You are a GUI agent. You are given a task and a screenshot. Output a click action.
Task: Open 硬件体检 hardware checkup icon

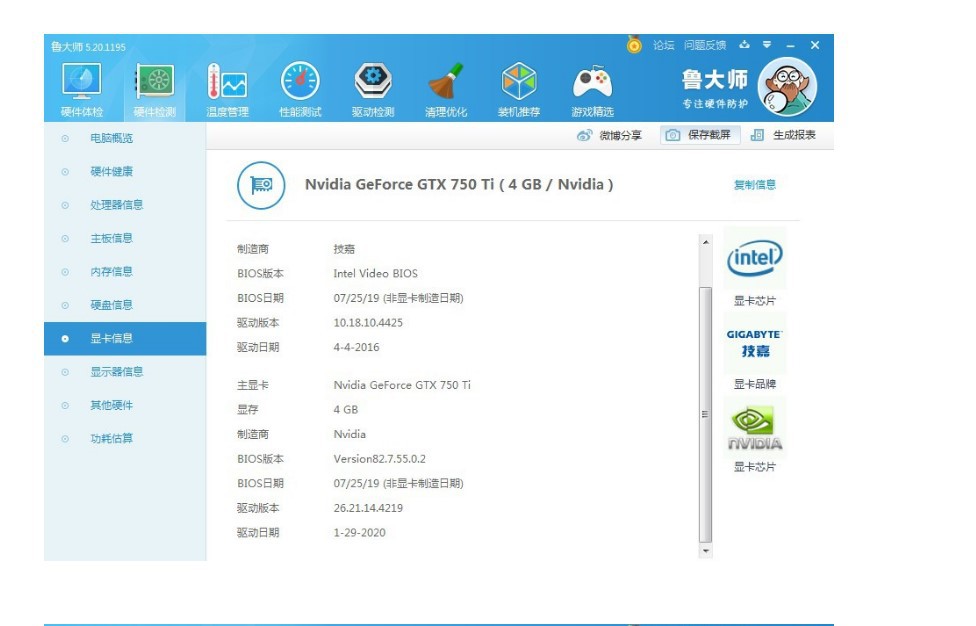(x=82, y=90)
